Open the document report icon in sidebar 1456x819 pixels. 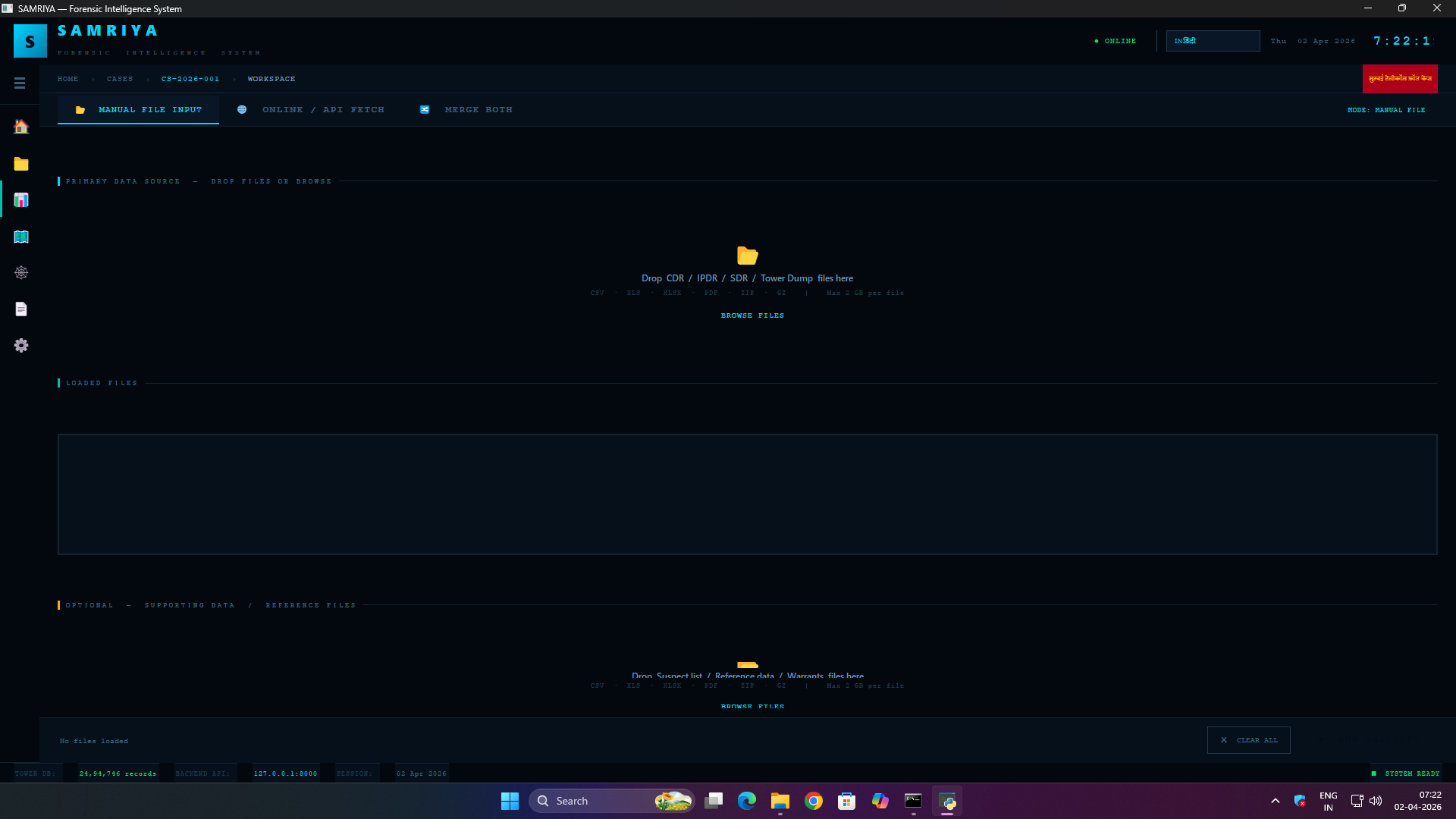tap(21, 309)
